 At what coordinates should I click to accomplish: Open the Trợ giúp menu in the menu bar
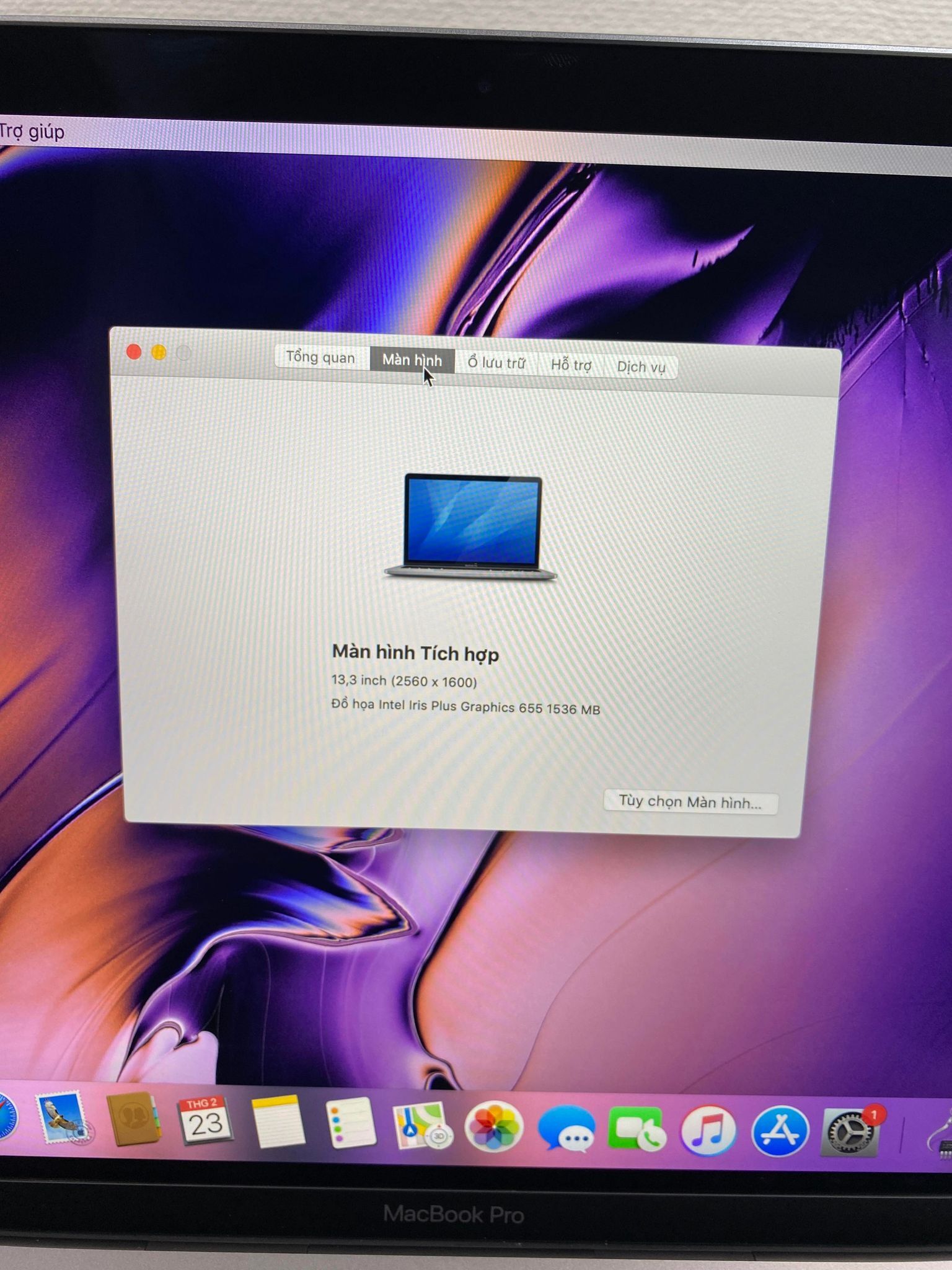(x=32, y=131)
